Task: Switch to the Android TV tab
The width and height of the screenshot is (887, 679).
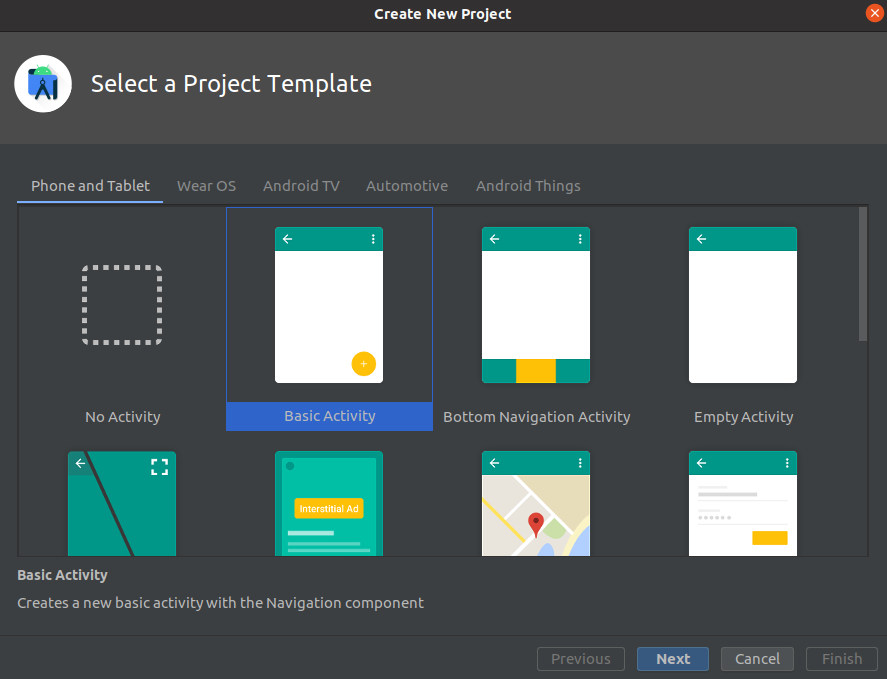Action: pos(301,186)
